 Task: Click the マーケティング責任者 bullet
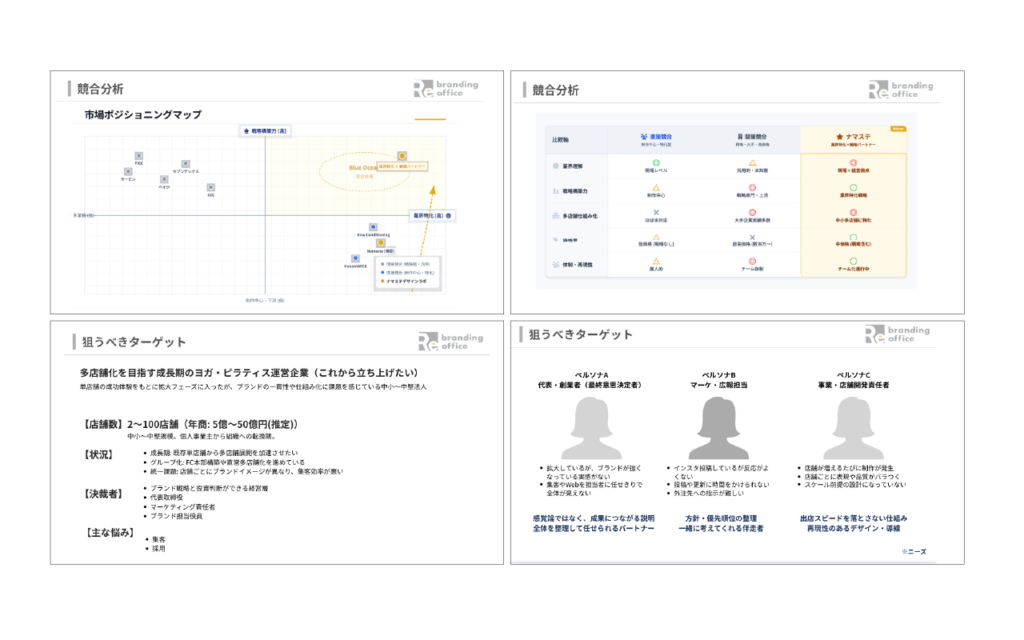click(183, 507)
